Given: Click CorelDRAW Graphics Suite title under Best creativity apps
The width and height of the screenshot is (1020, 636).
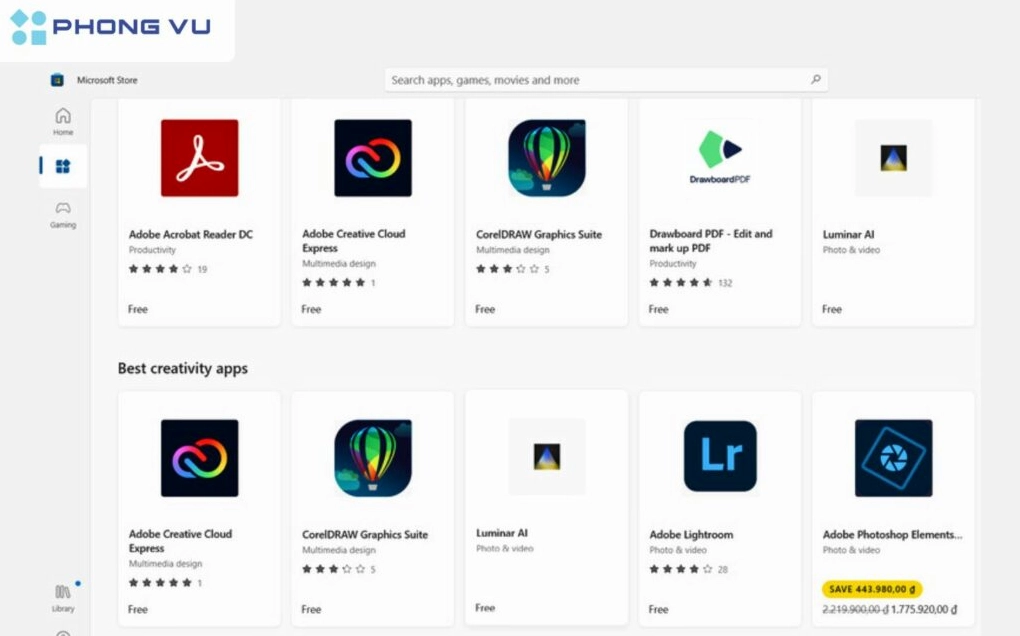Looking at the screenshot, I should (365, 535).
